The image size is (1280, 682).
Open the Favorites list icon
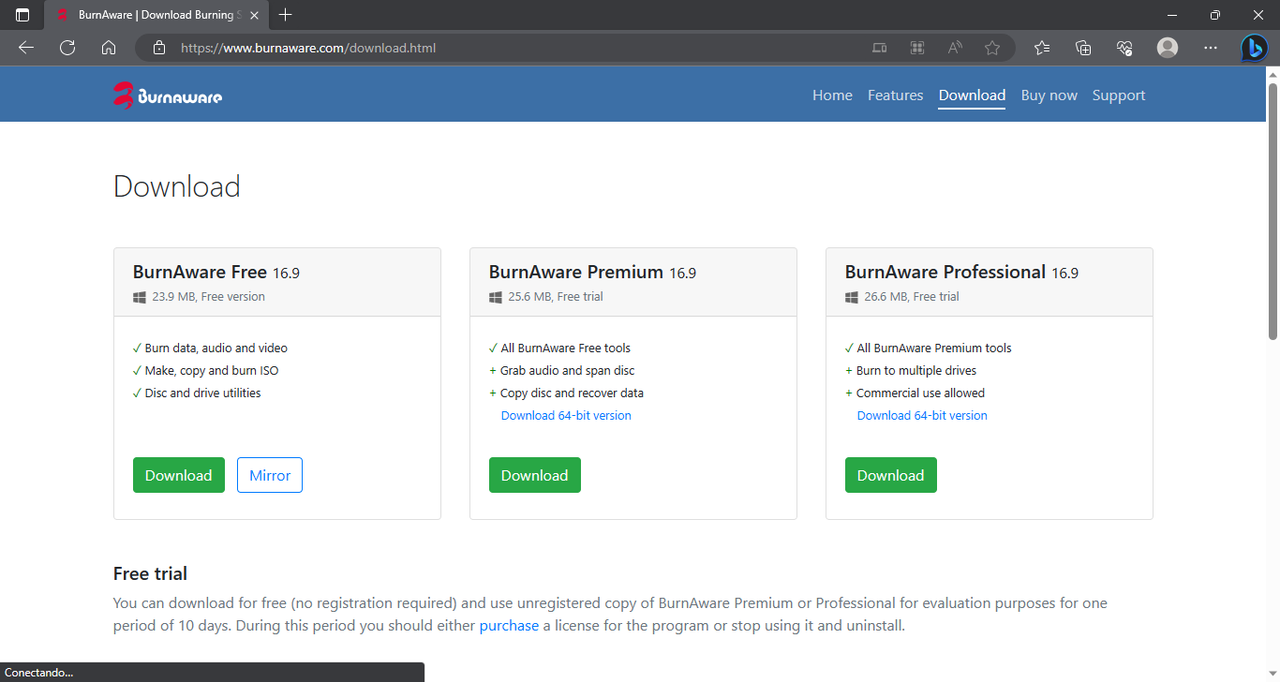[x=1042, y=47]
